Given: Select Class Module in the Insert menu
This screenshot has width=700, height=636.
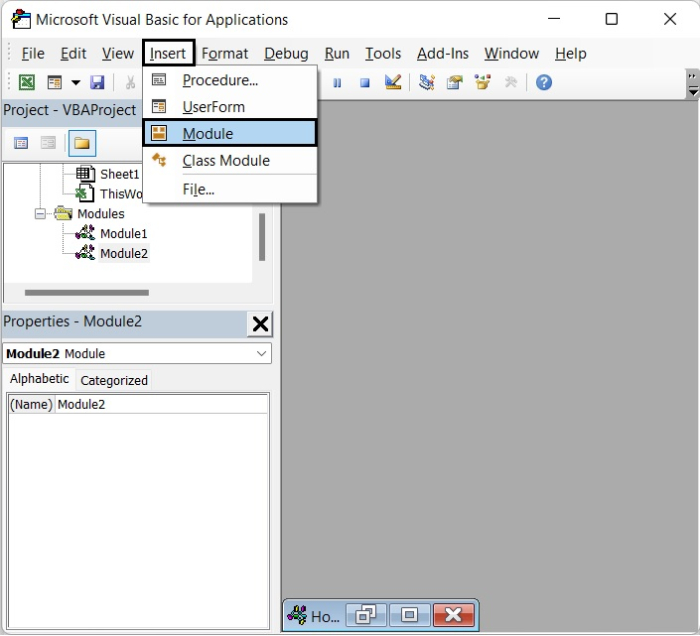Looking at the screenshot, I should [x=225, y=161].
